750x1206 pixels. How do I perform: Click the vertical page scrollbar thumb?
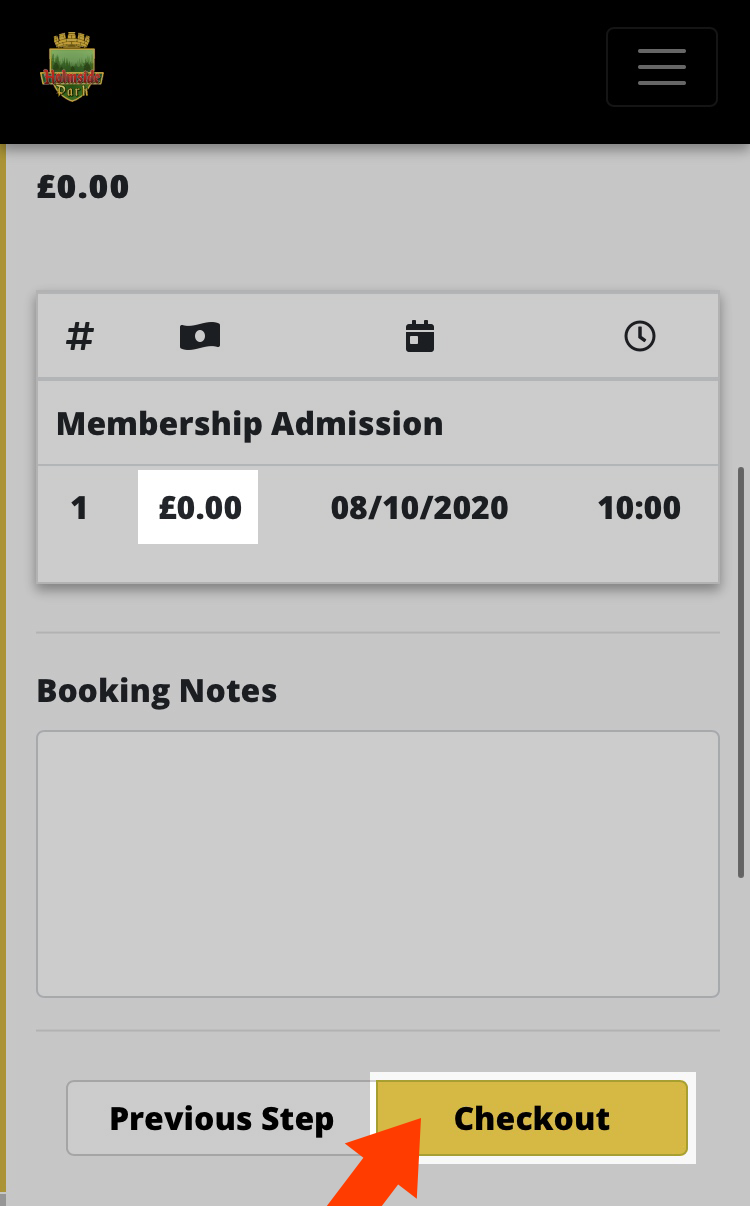pos(742,670)
